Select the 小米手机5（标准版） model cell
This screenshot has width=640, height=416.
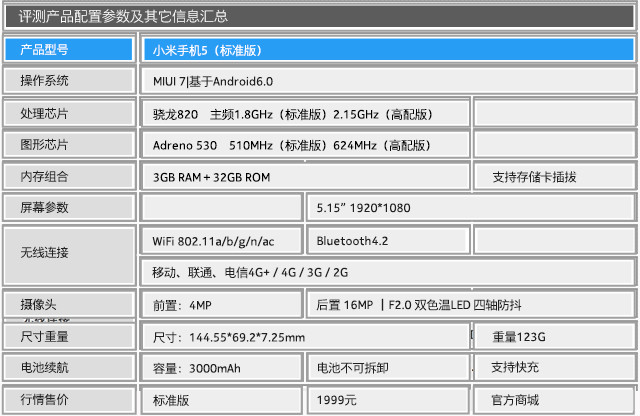click(387, 49)
